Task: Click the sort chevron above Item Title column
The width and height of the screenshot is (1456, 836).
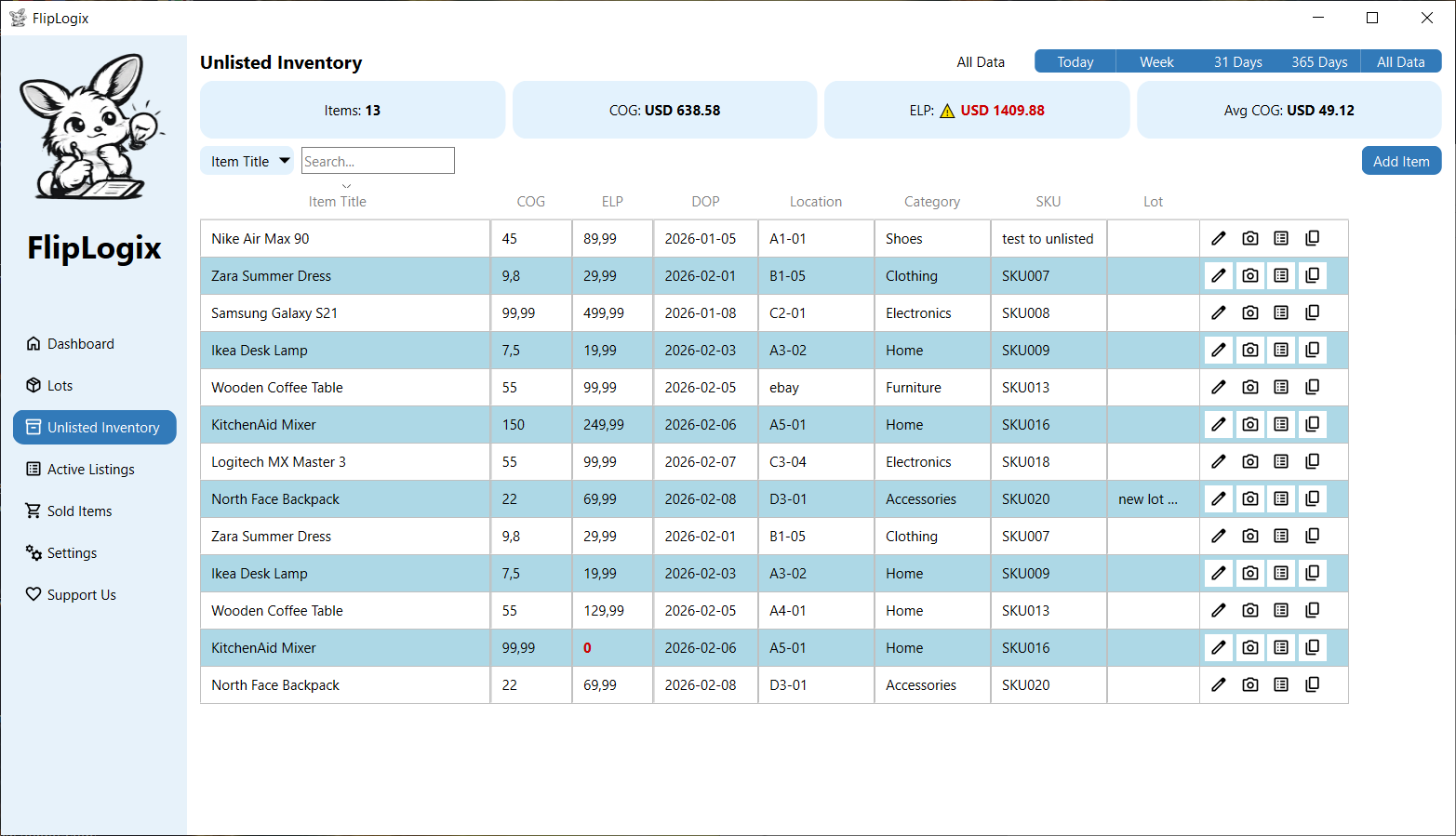Action: tap(346, 186)
